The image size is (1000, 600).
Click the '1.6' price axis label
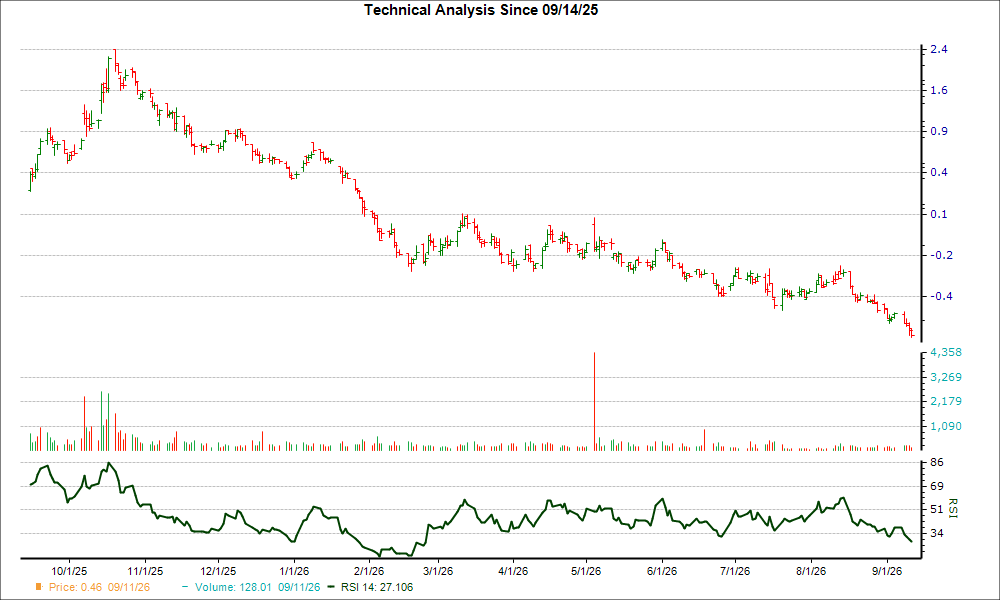pos(939,91)
